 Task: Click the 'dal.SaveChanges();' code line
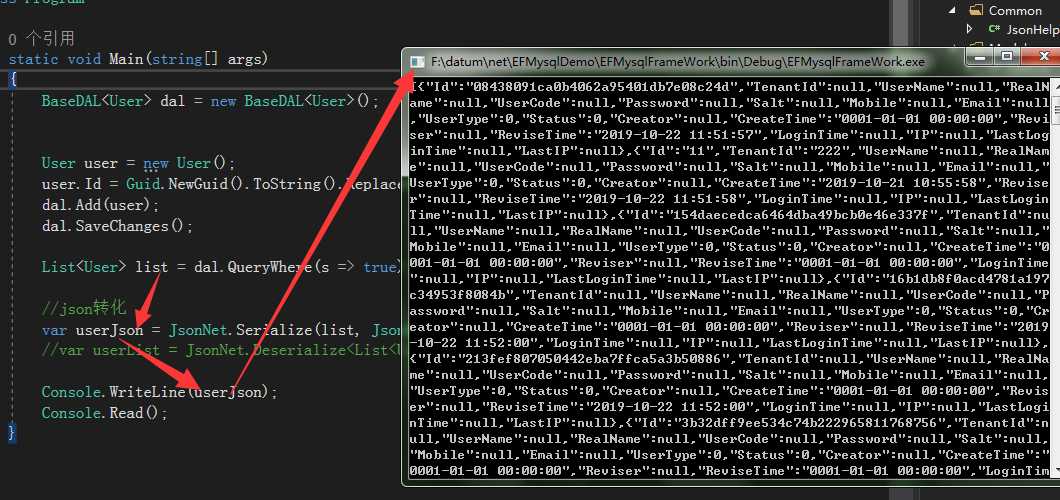click(117, 226)
